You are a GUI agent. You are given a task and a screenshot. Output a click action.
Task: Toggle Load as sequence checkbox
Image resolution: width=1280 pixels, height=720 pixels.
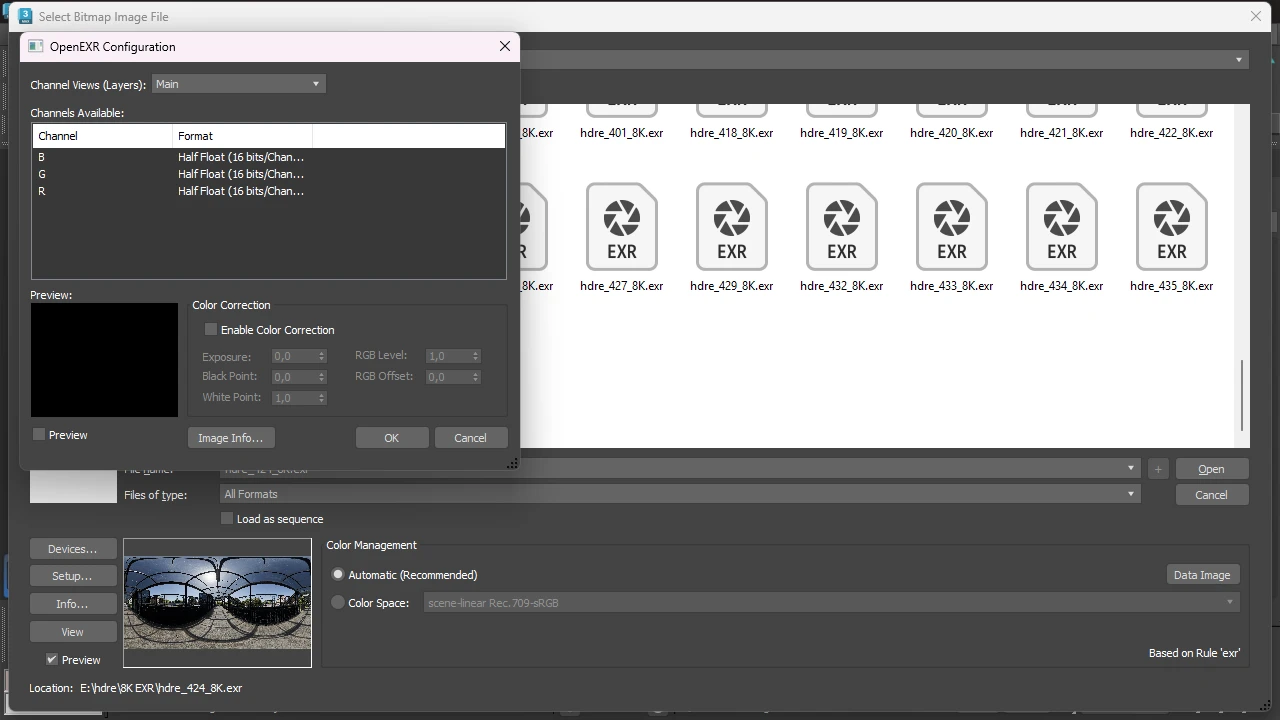[227, 518]
